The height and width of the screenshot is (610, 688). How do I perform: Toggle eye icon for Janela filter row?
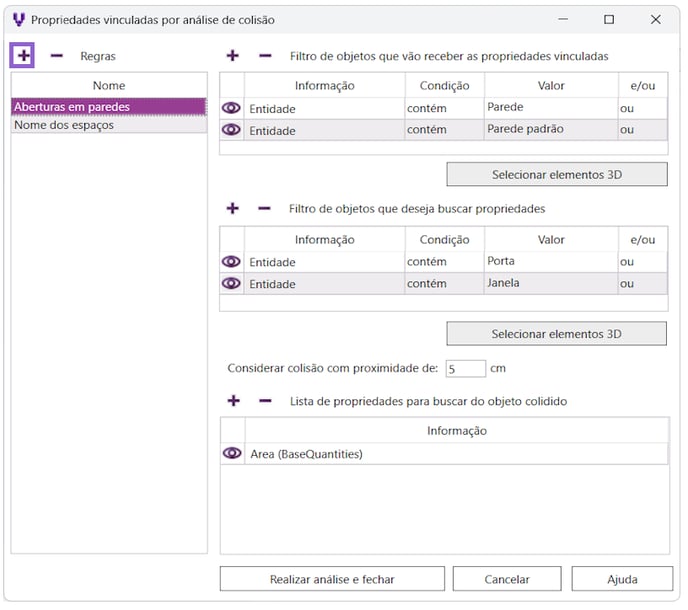(x=232, y=283)
